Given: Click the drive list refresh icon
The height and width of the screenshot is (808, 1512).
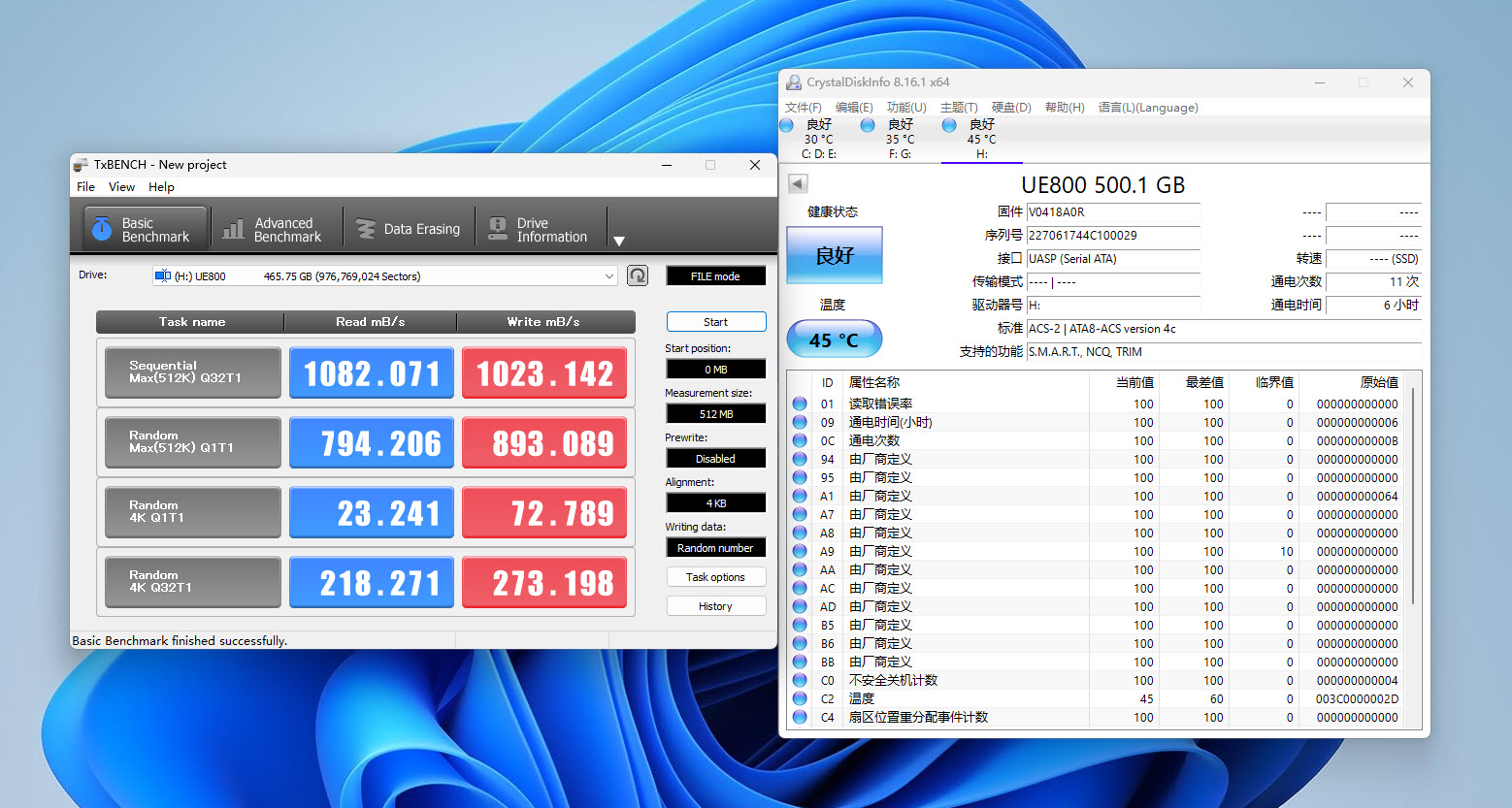Looking at the screenshot, I should coord(638,275).
